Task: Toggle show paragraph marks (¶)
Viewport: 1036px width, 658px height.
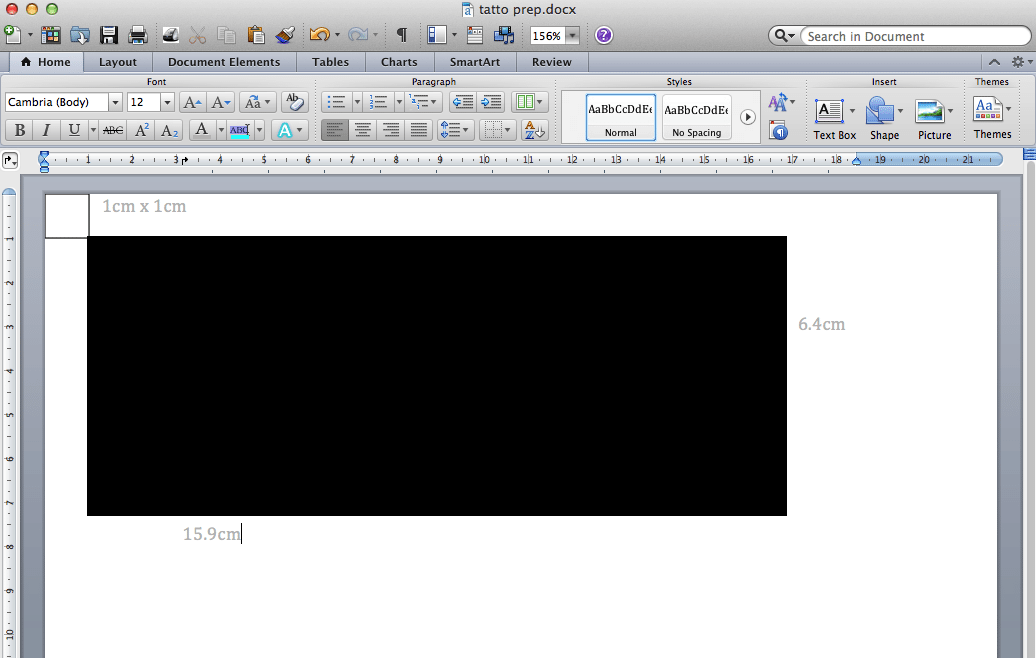Action: point(402,35)
